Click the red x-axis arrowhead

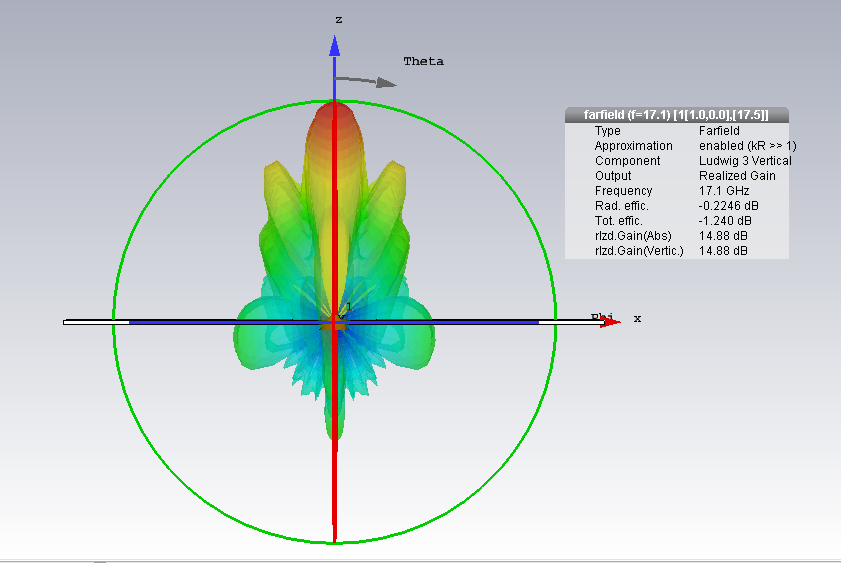point(610,322)
